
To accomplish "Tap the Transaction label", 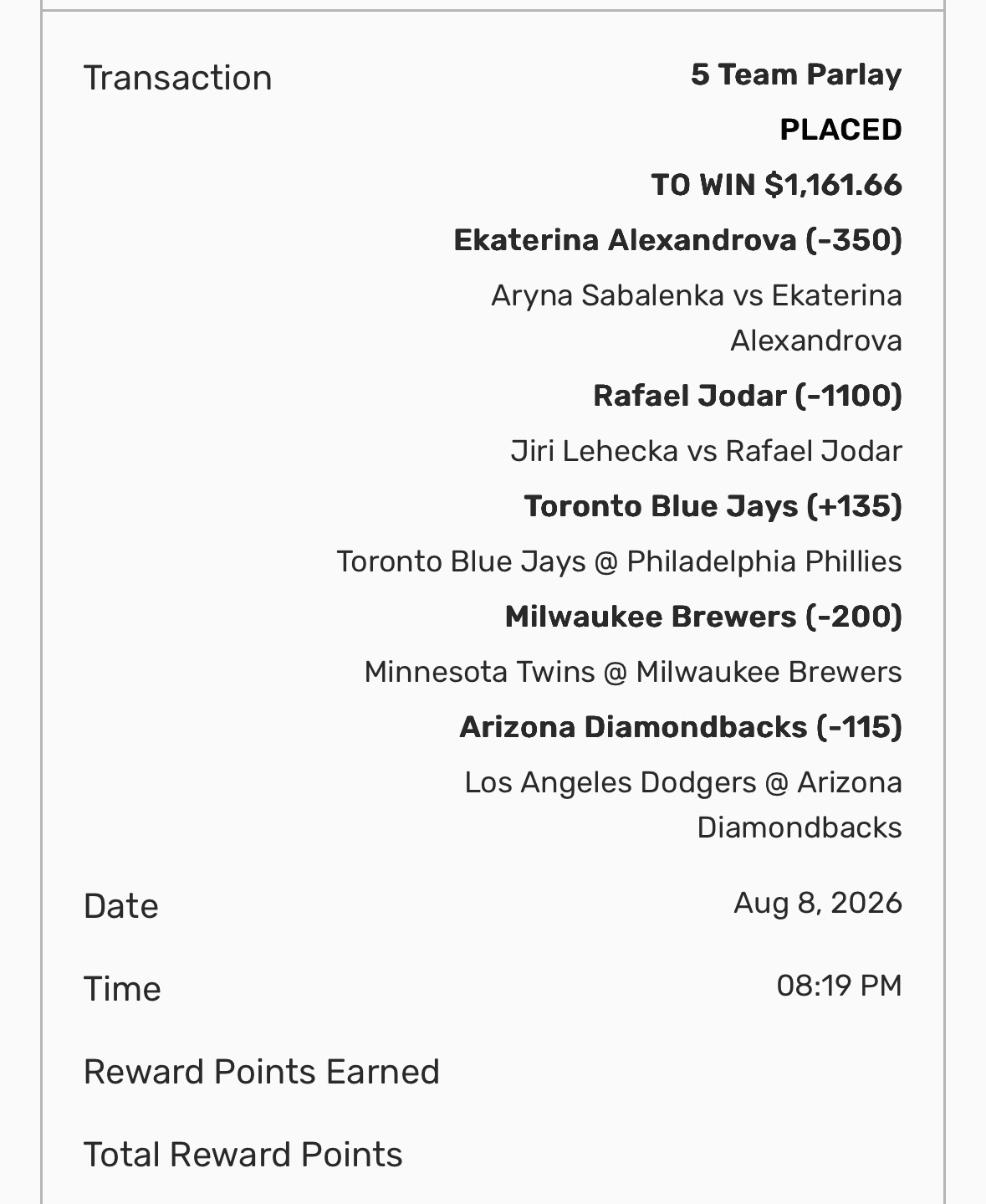I will pos(178,78).
